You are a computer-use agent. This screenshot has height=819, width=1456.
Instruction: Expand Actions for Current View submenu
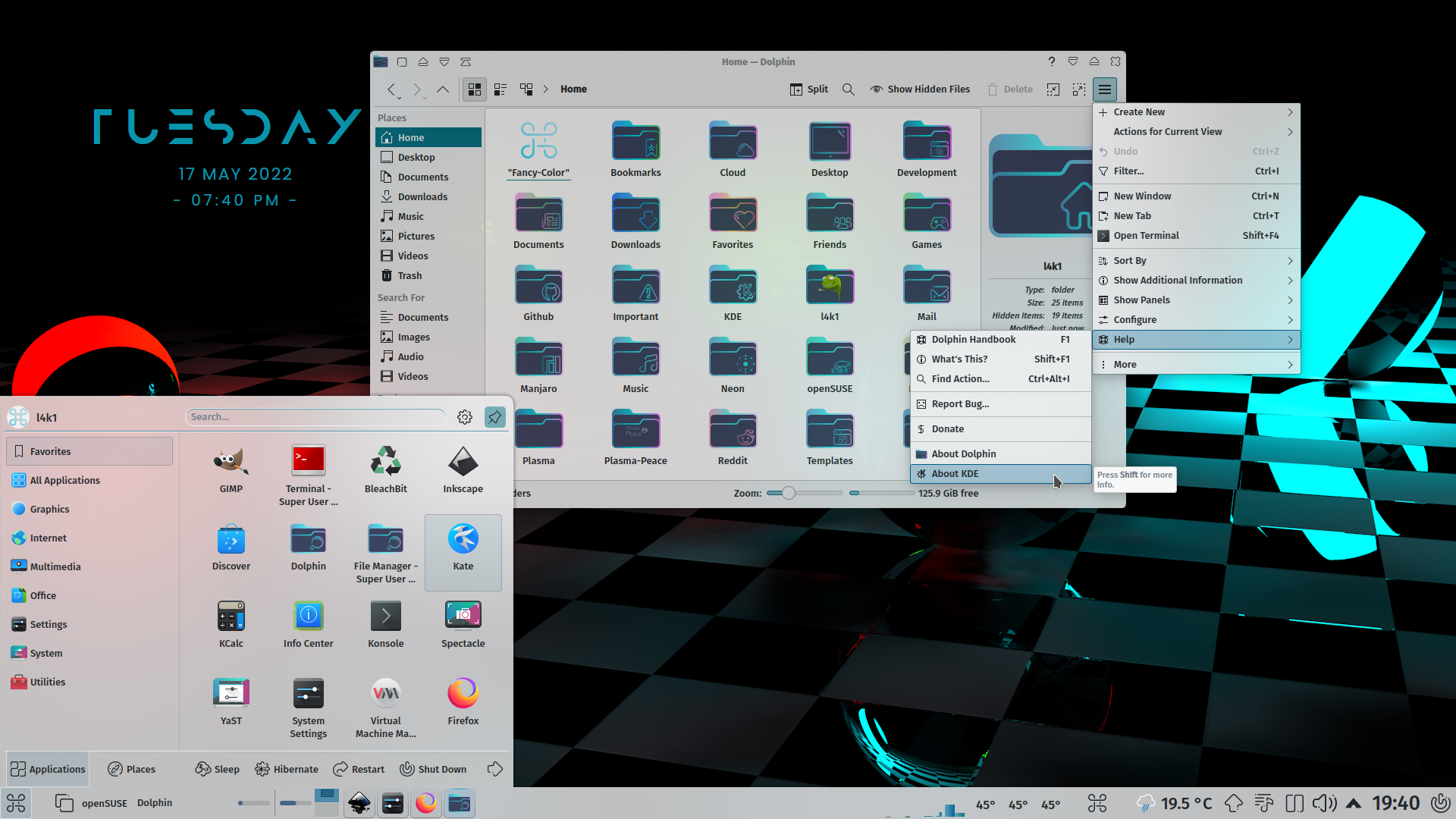(1197, 132)
